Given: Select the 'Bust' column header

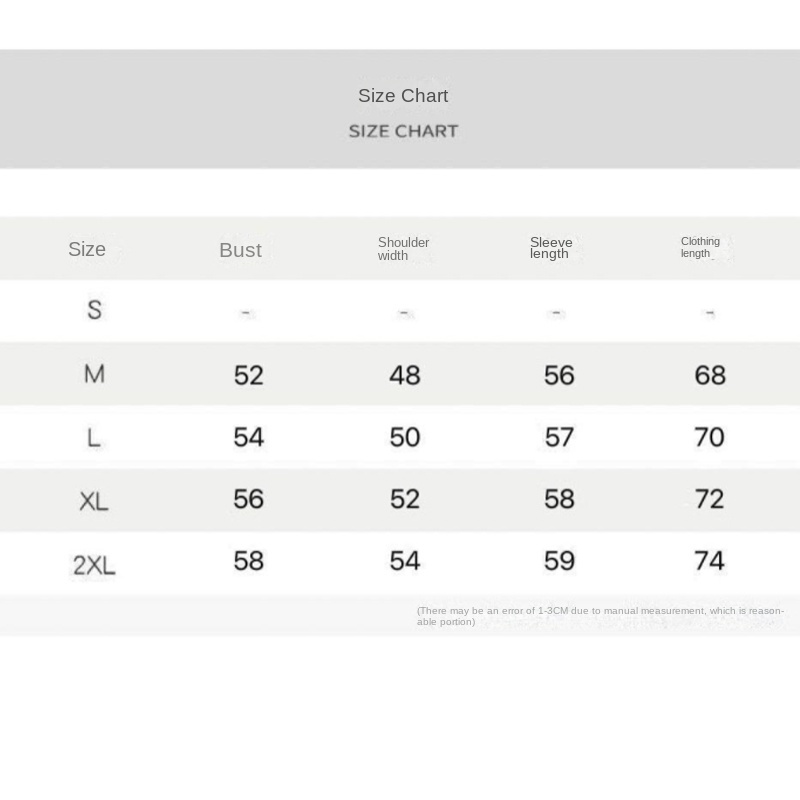Looking at the screenshot, I should coord(240,251).
